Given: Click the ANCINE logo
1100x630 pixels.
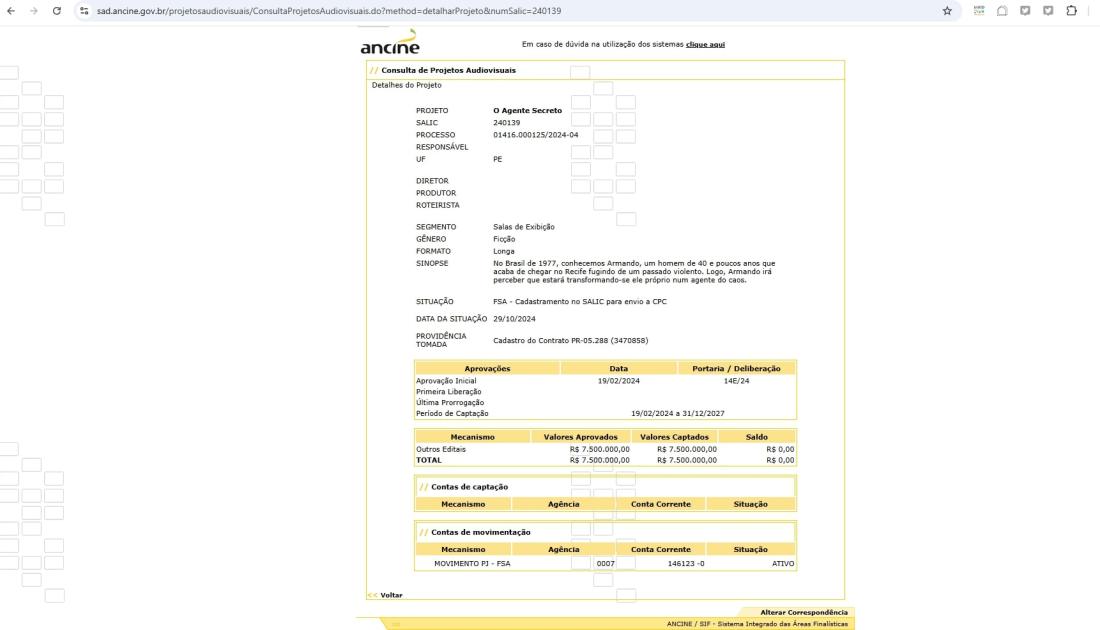Looking at the screenshot, I should pos(389,44).
